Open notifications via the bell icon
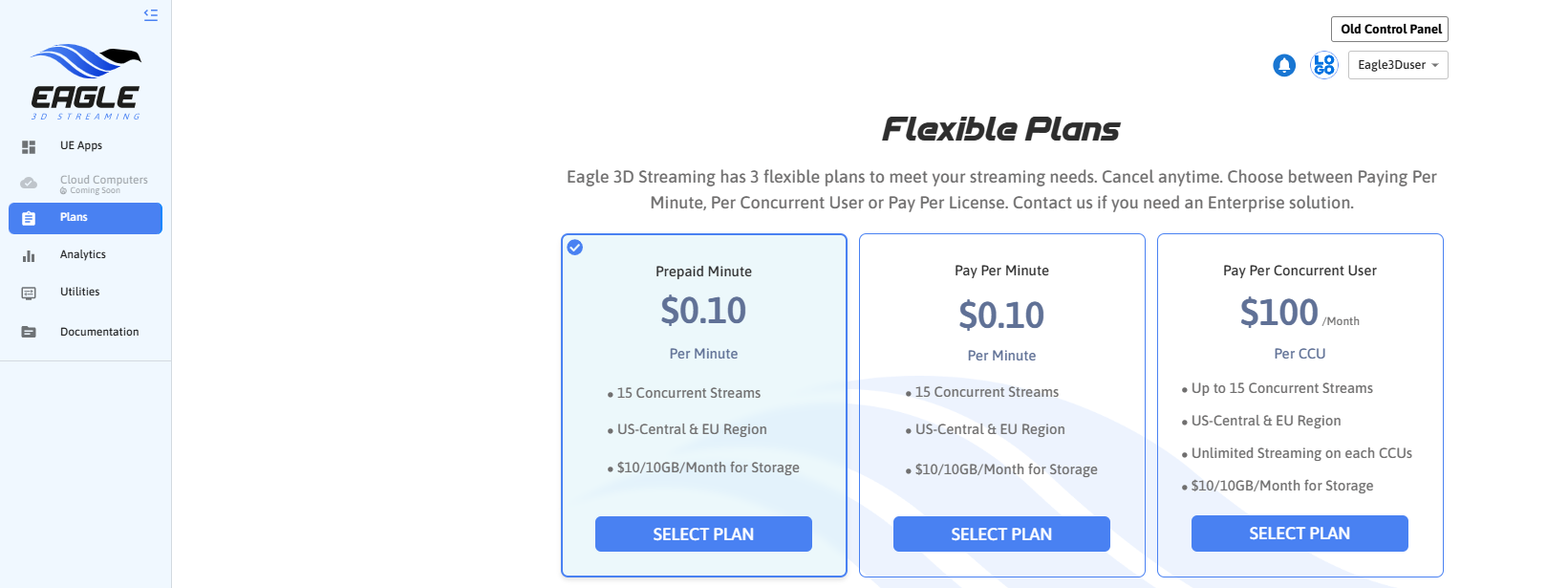Viewport: 1568px width, 588px height. pyautogui.click(x=1284, y=65)
